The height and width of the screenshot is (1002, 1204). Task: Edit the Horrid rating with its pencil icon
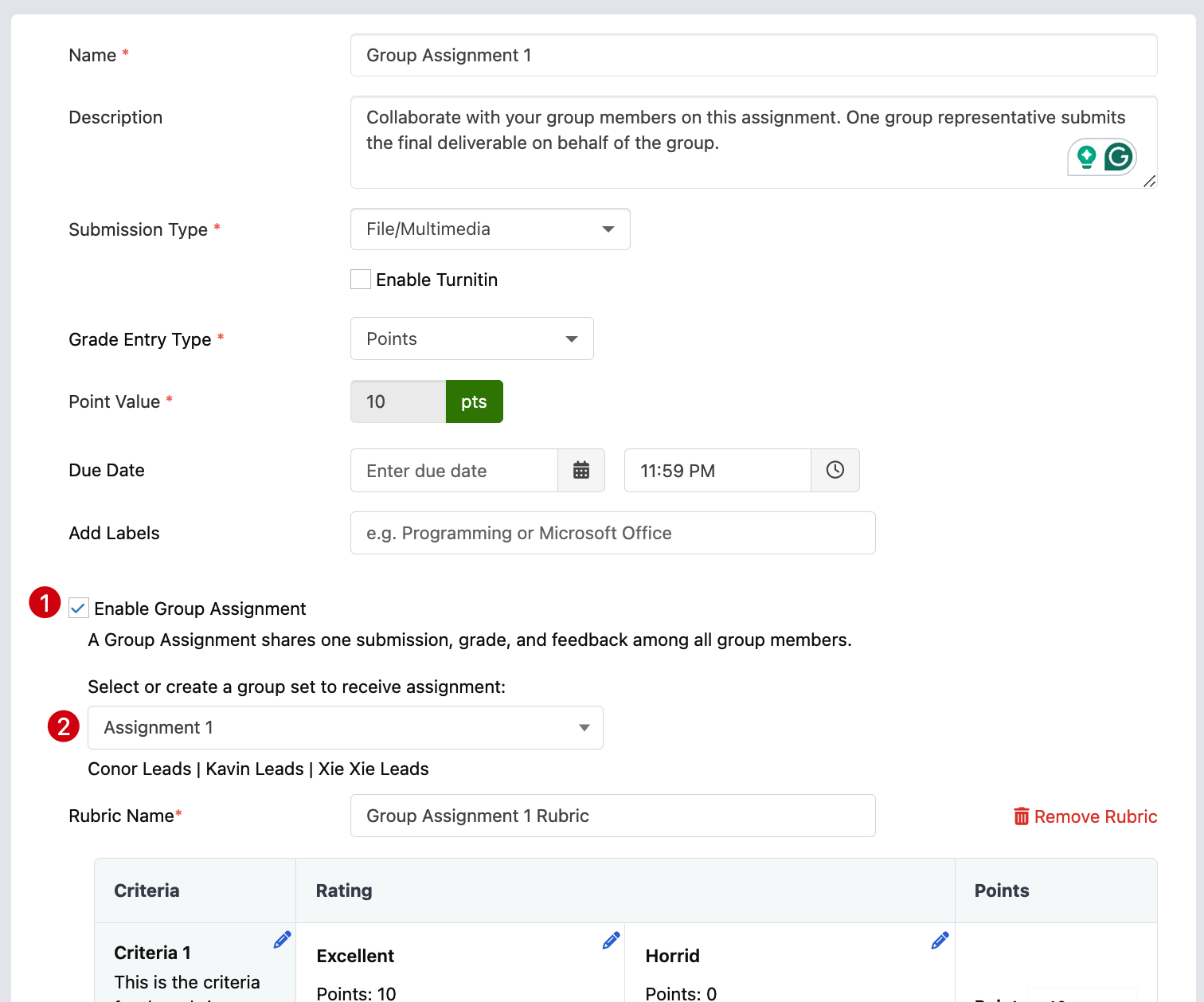coord(940,941)
